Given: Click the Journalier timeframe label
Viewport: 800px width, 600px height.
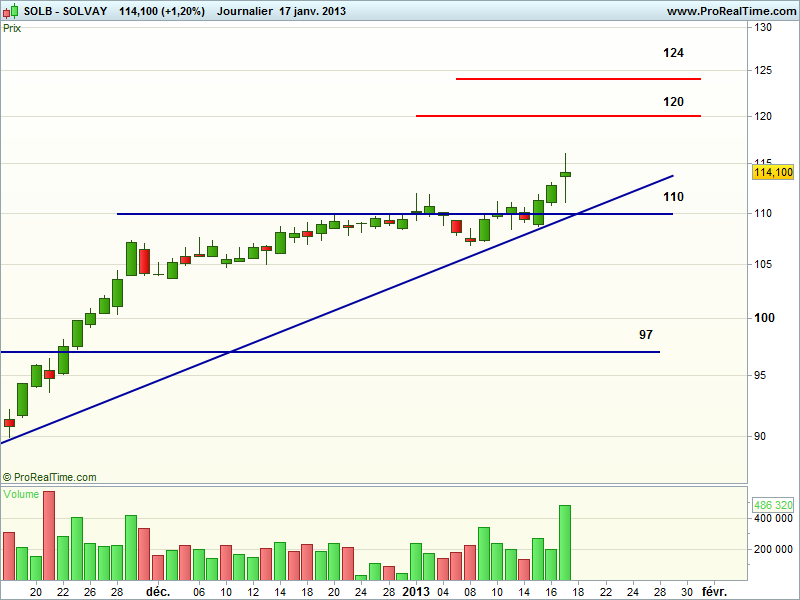Looking at the screenshot, I should (244, 10).
